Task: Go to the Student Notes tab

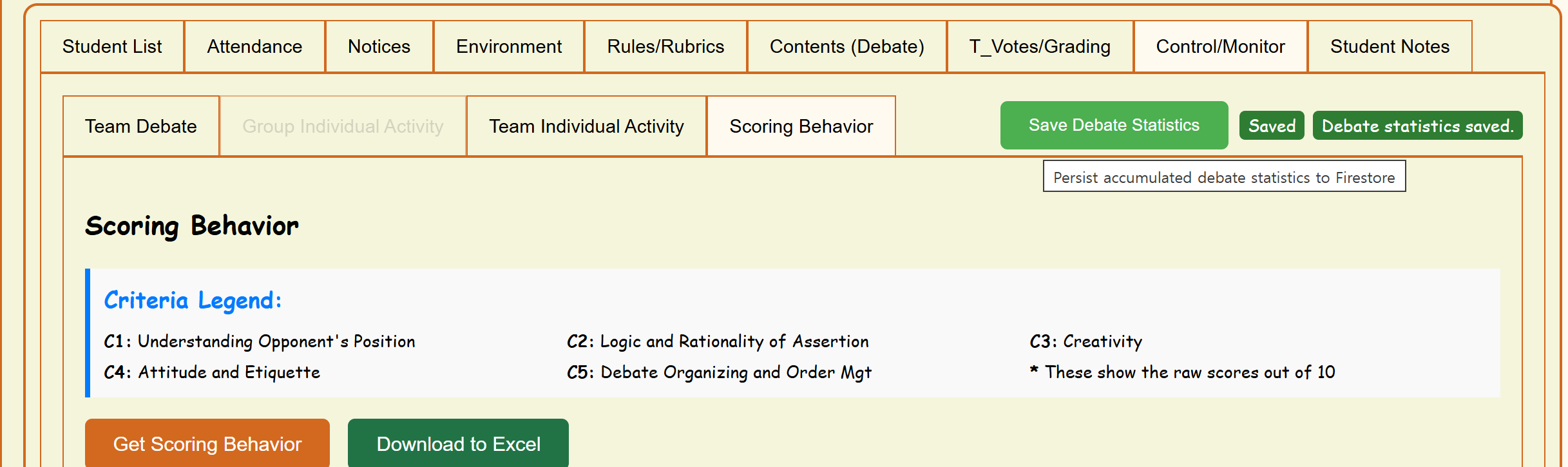Action: coord(1390,46)
